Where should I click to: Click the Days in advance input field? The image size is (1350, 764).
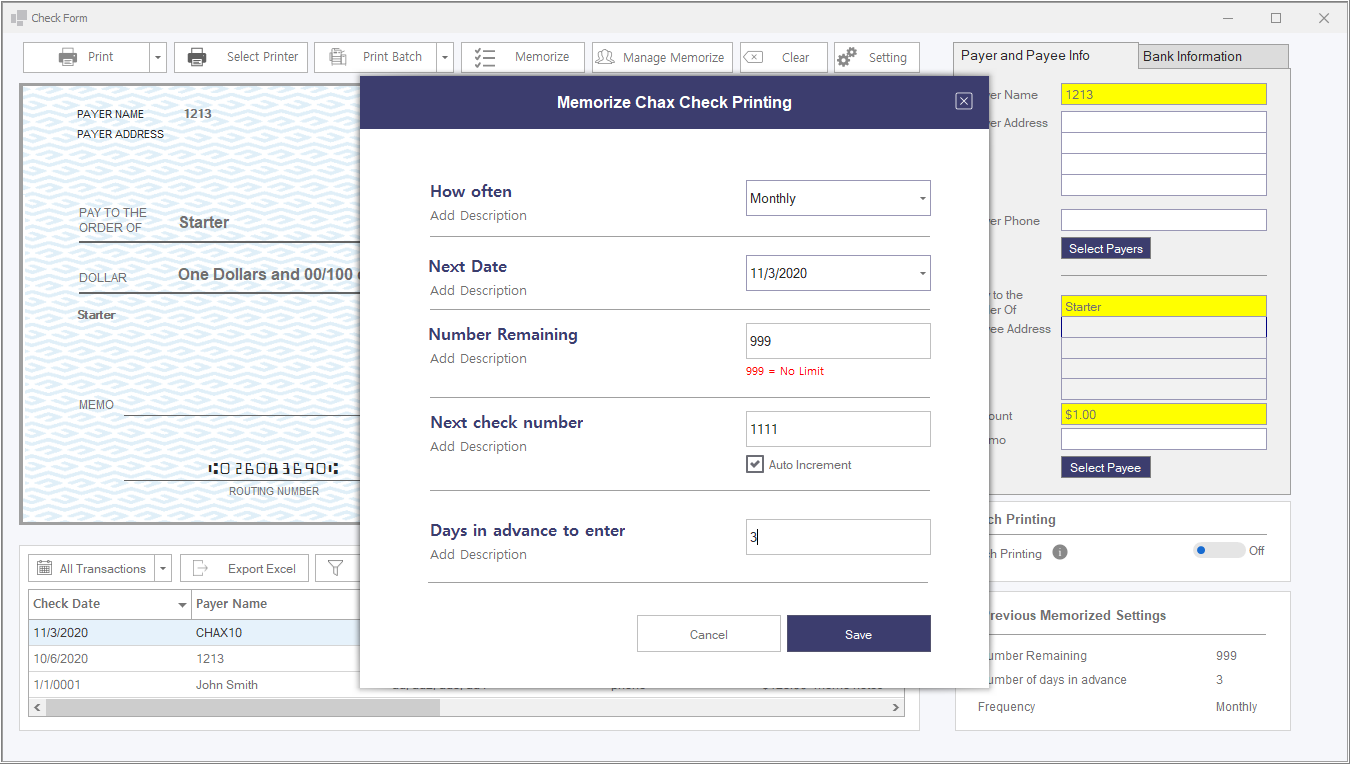837,537
